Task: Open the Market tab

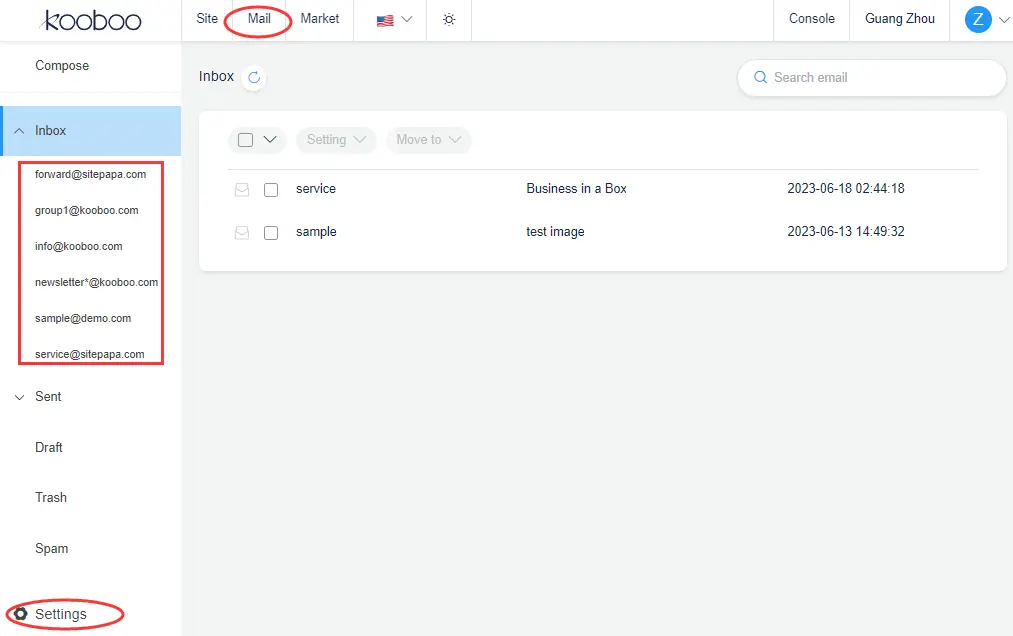Action: (x=320, y=19)
